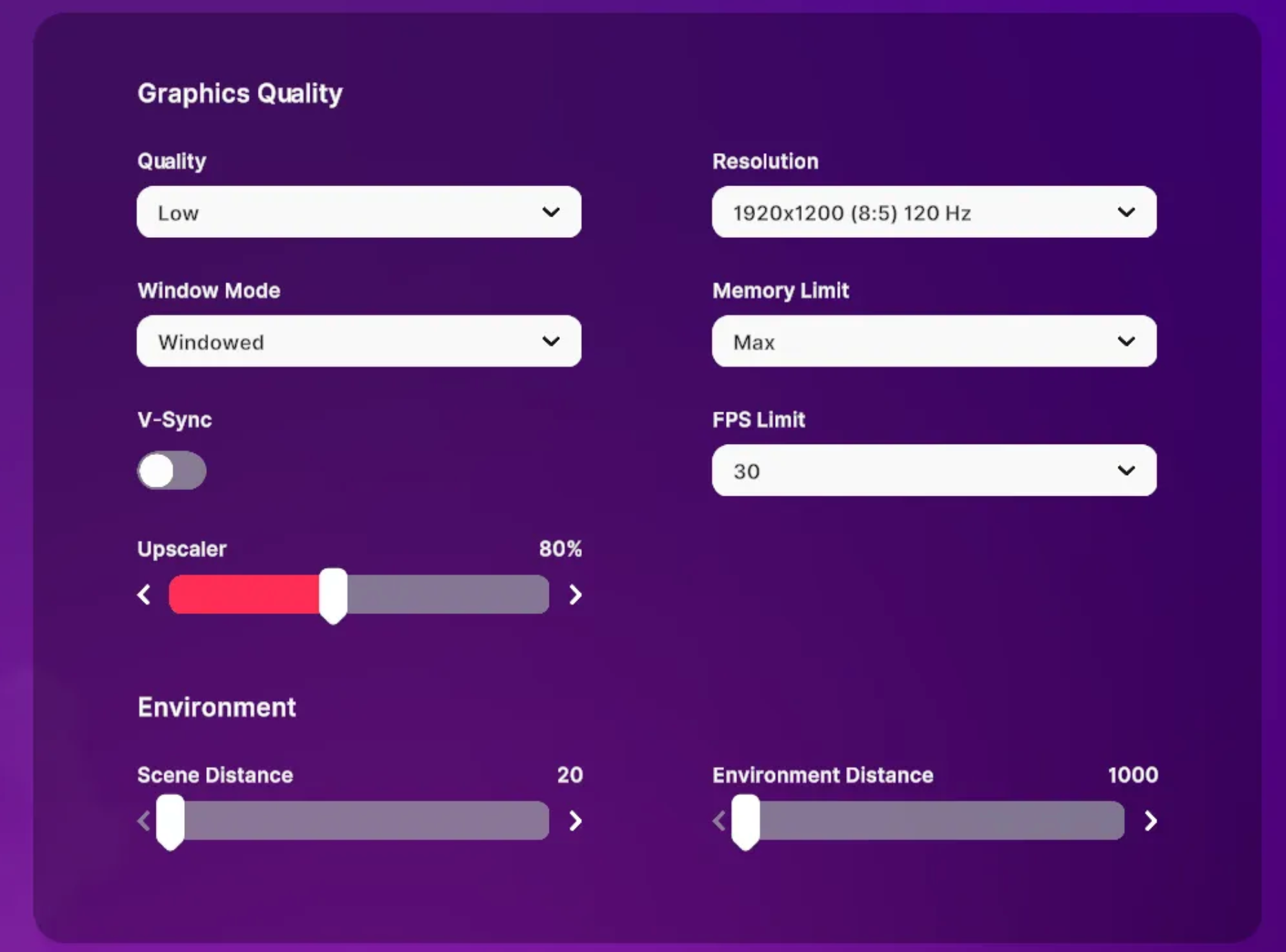
Task: Click the Environment Distance slider track
Action: pos(941,821)
